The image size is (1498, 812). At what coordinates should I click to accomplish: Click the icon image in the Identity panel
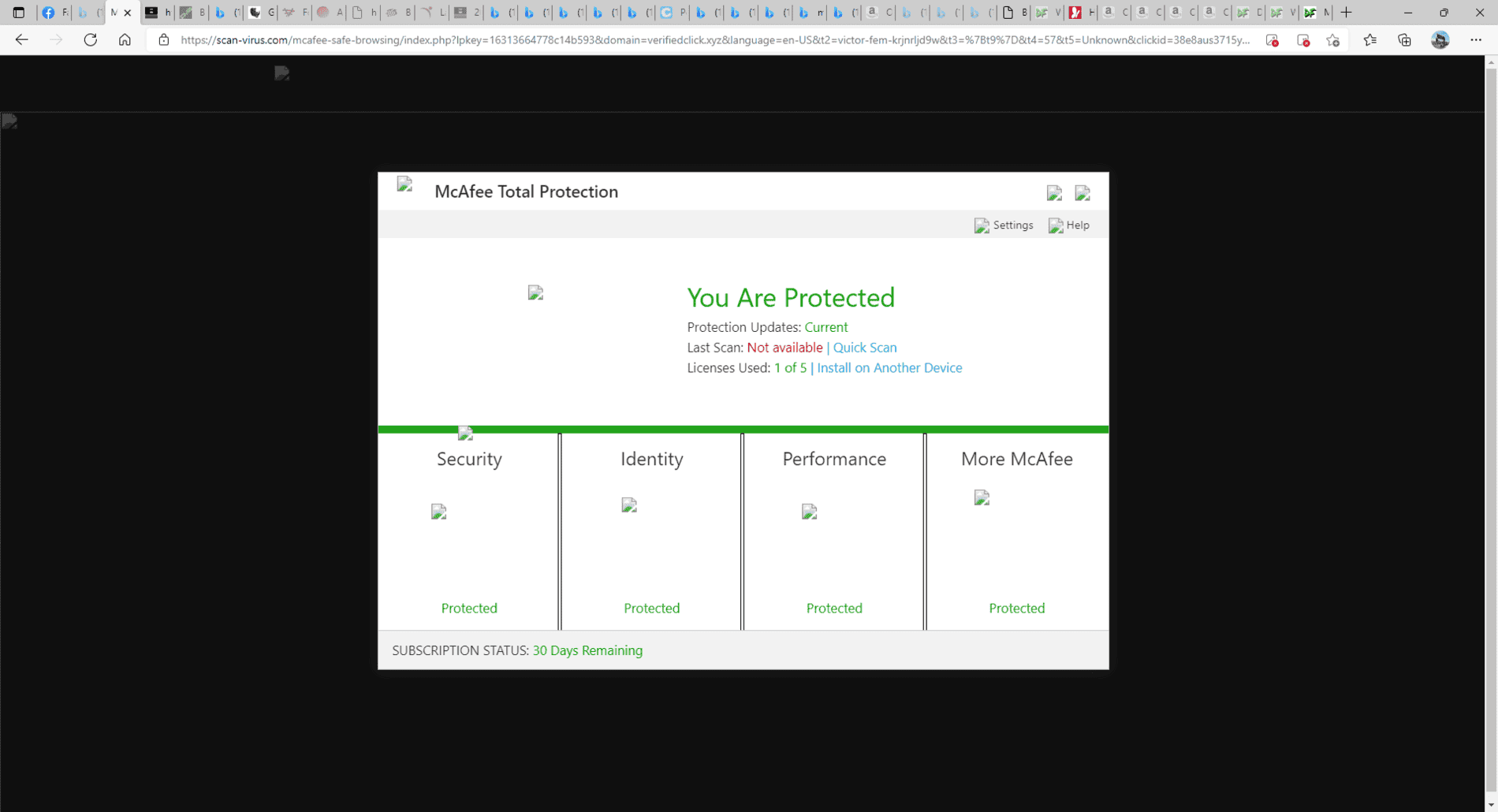(x=629, y=505)
